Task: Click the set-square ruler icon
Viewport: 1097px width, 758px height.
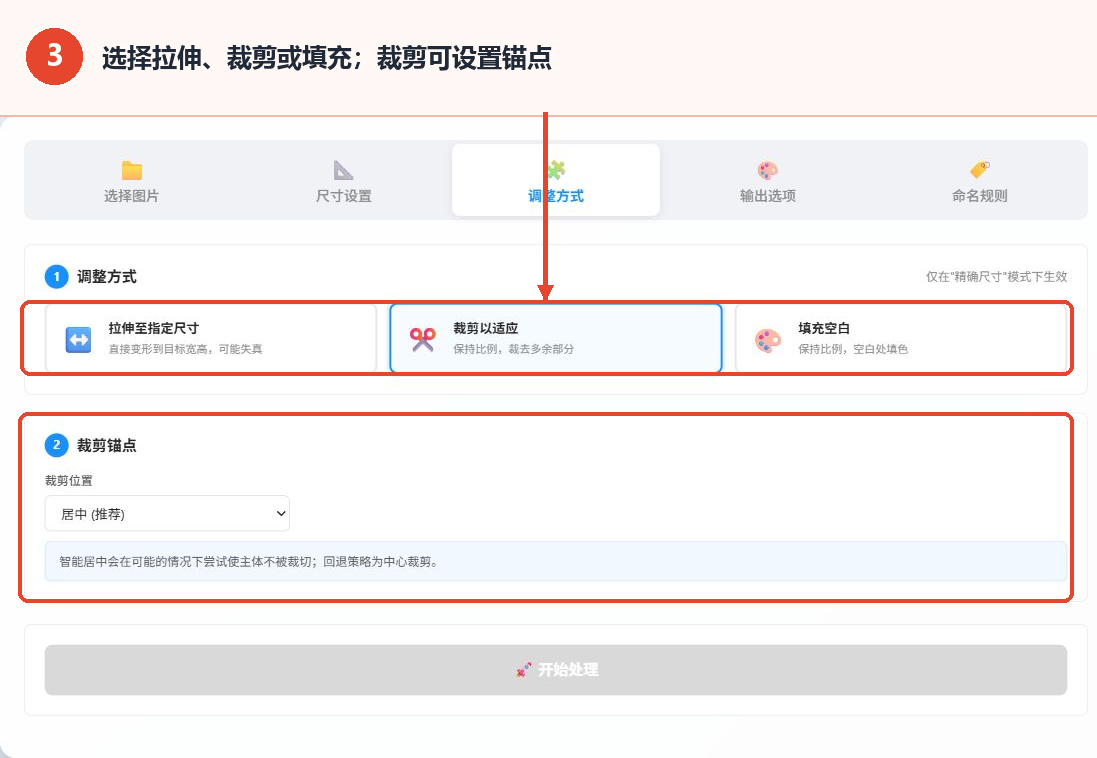Action: (x=344, y=170)
